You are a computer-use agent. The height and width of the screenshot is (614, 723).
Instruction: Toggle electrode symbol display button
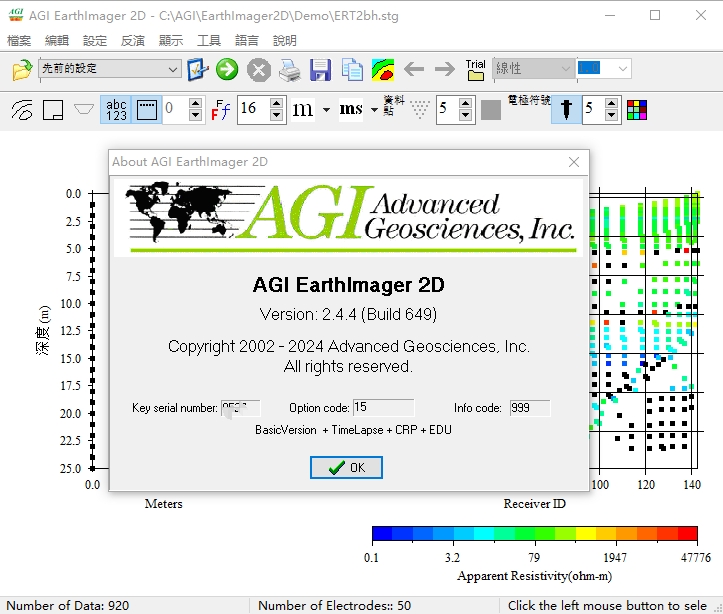point(566,110)
